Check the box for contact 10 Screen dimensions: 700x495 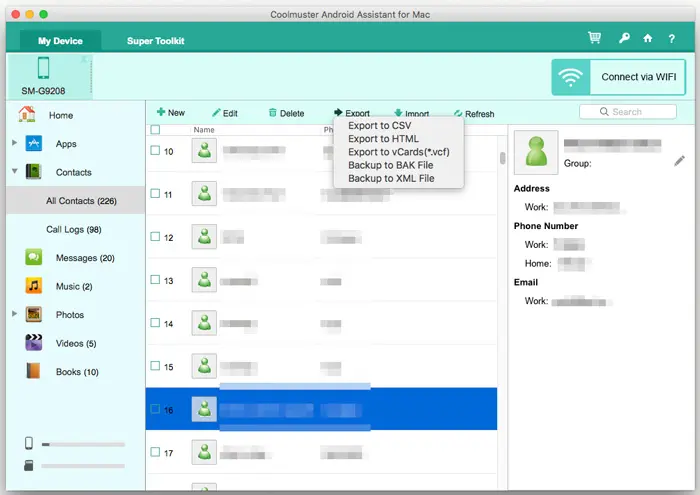155,150
